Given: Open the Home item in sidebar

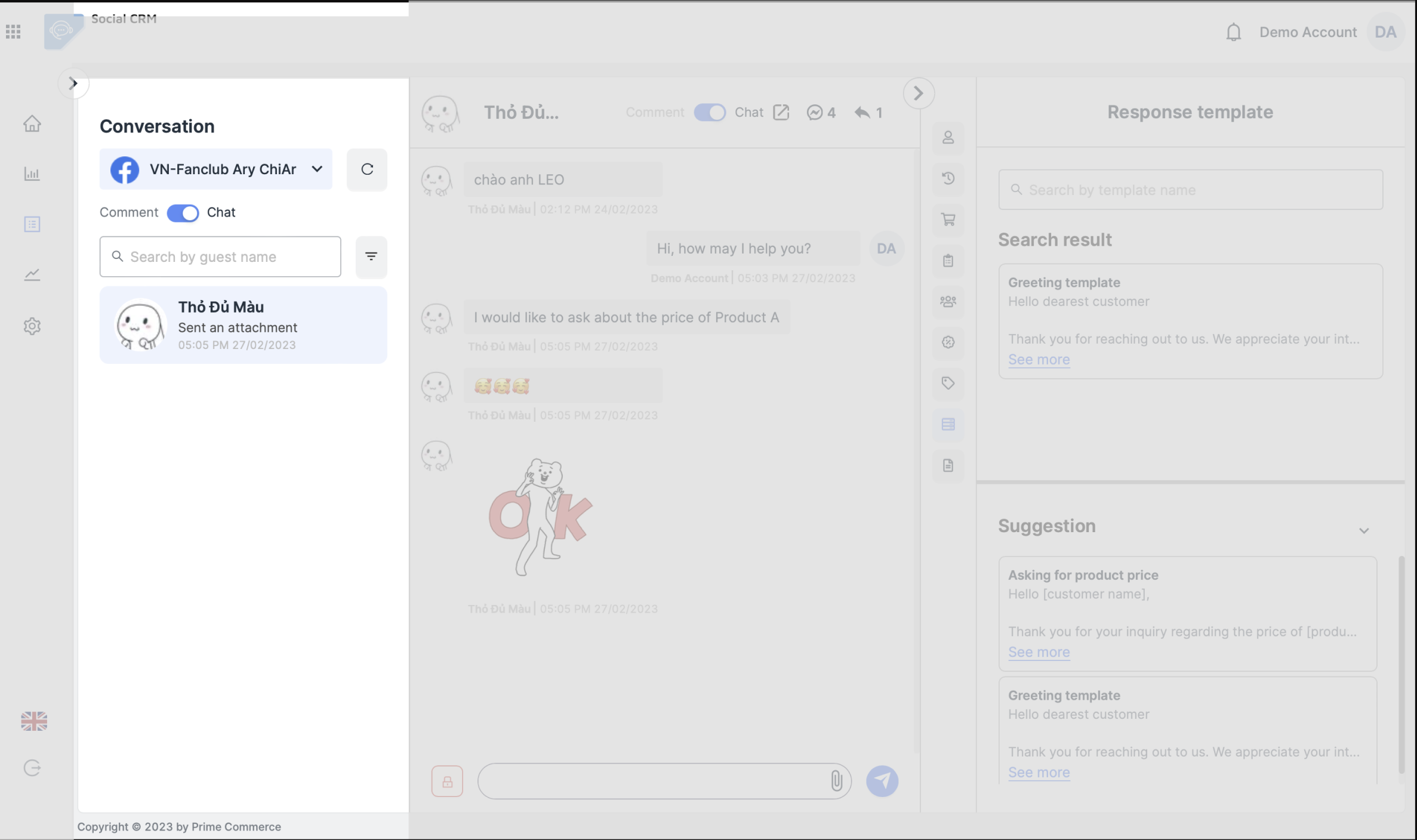Looking at the screenshot, I should point(32,123).
